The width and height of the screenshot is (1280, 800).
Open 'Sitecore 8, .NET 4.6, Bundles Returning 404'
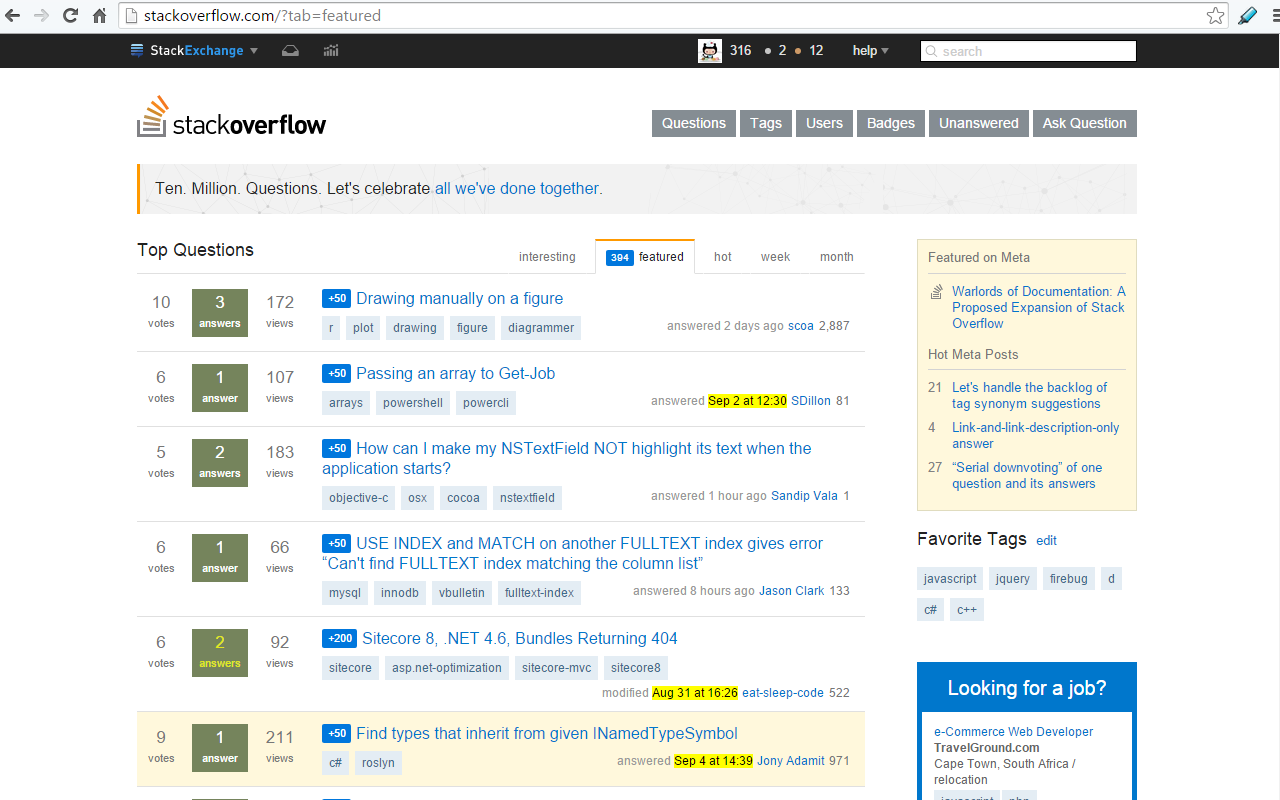coord(520,638)
